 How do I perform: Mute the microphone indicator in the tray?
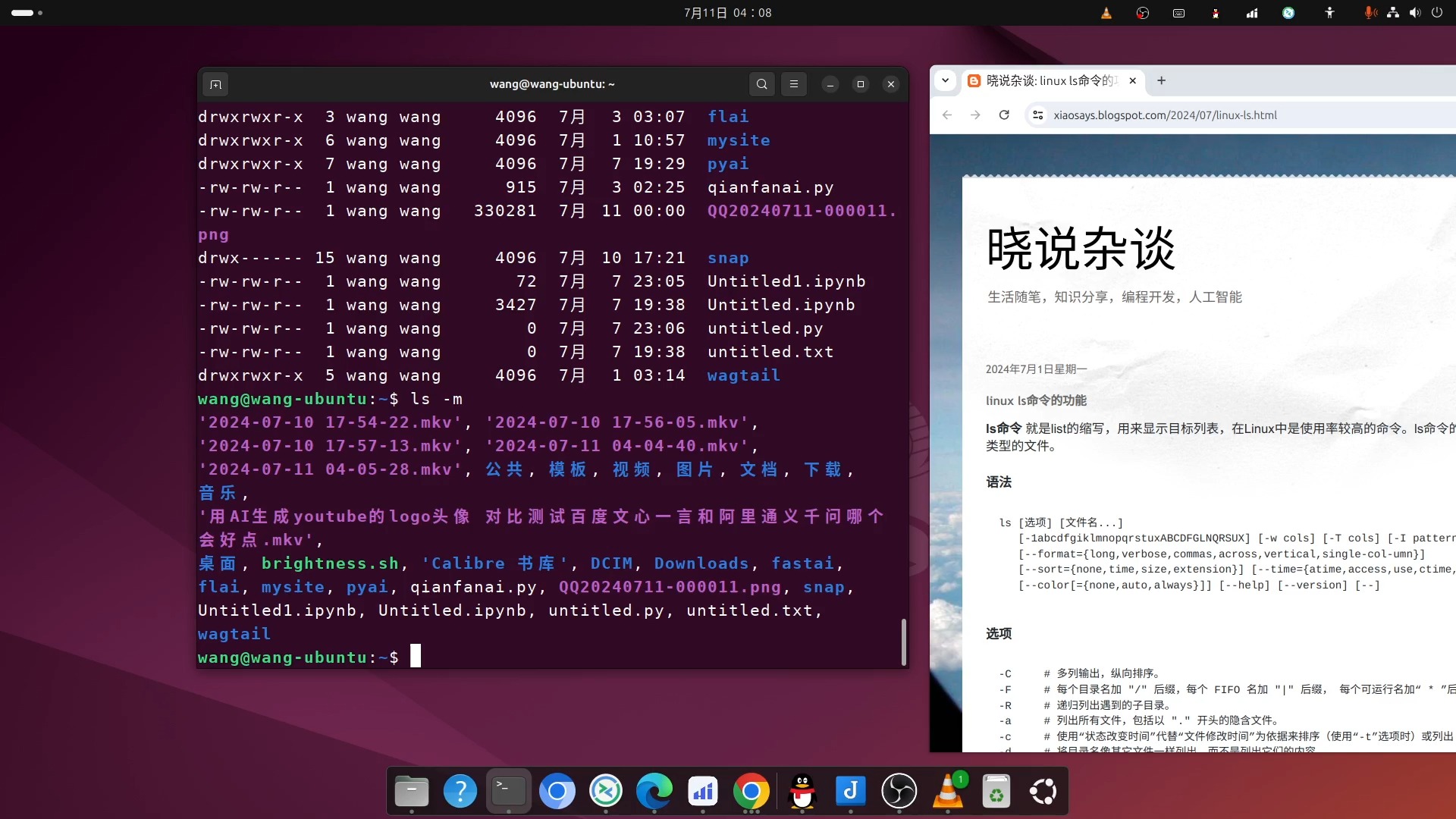pyautogui.click(x=1370, y=13)
